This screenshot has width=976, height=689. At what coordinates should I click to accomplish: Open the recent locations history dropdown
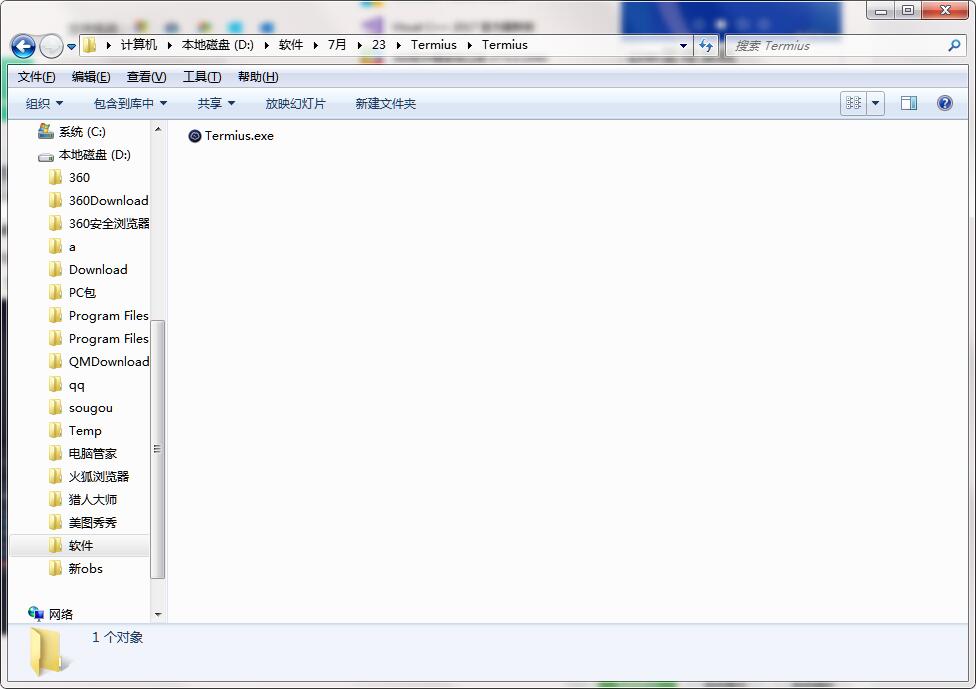tap(72, 47)
